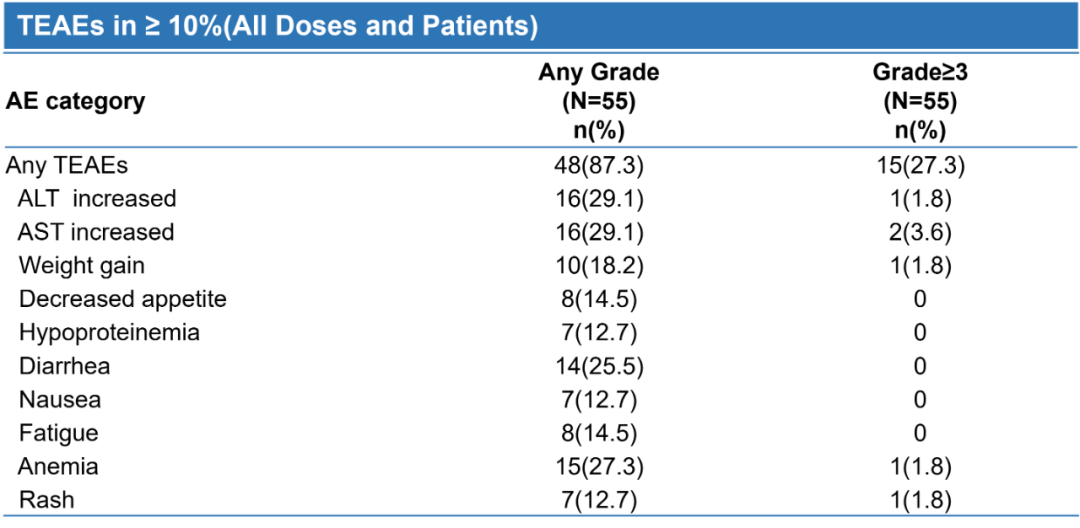1080x528 pixels.
Task: Click the '48(87.3)' Any TEAEs value
Action: coord(600,165)
